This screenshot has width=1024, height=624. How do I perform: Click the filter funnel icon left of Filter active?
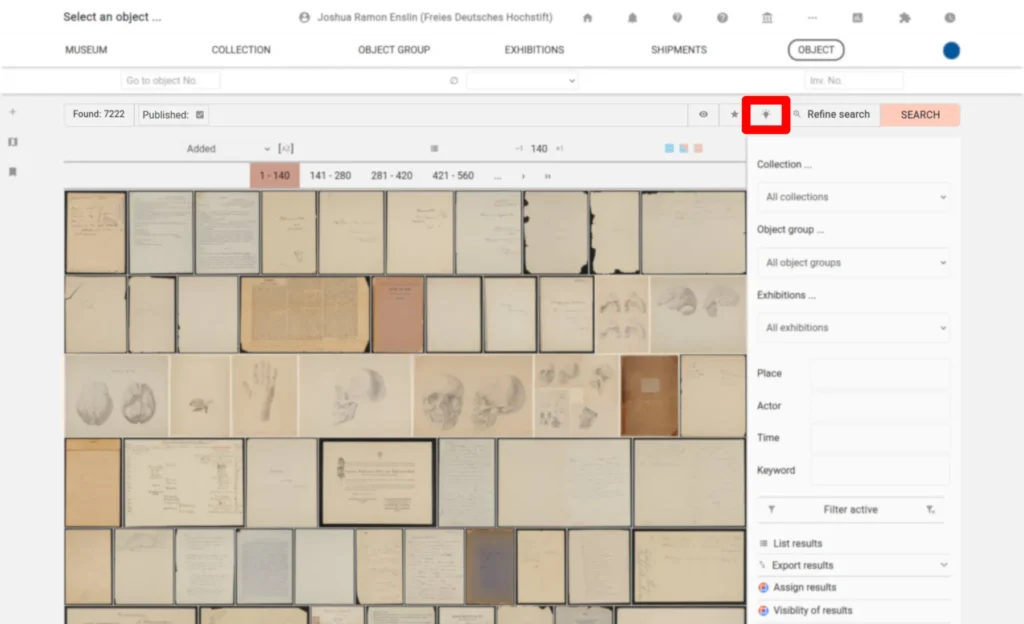pyautogui.click(x=771, y=509)
